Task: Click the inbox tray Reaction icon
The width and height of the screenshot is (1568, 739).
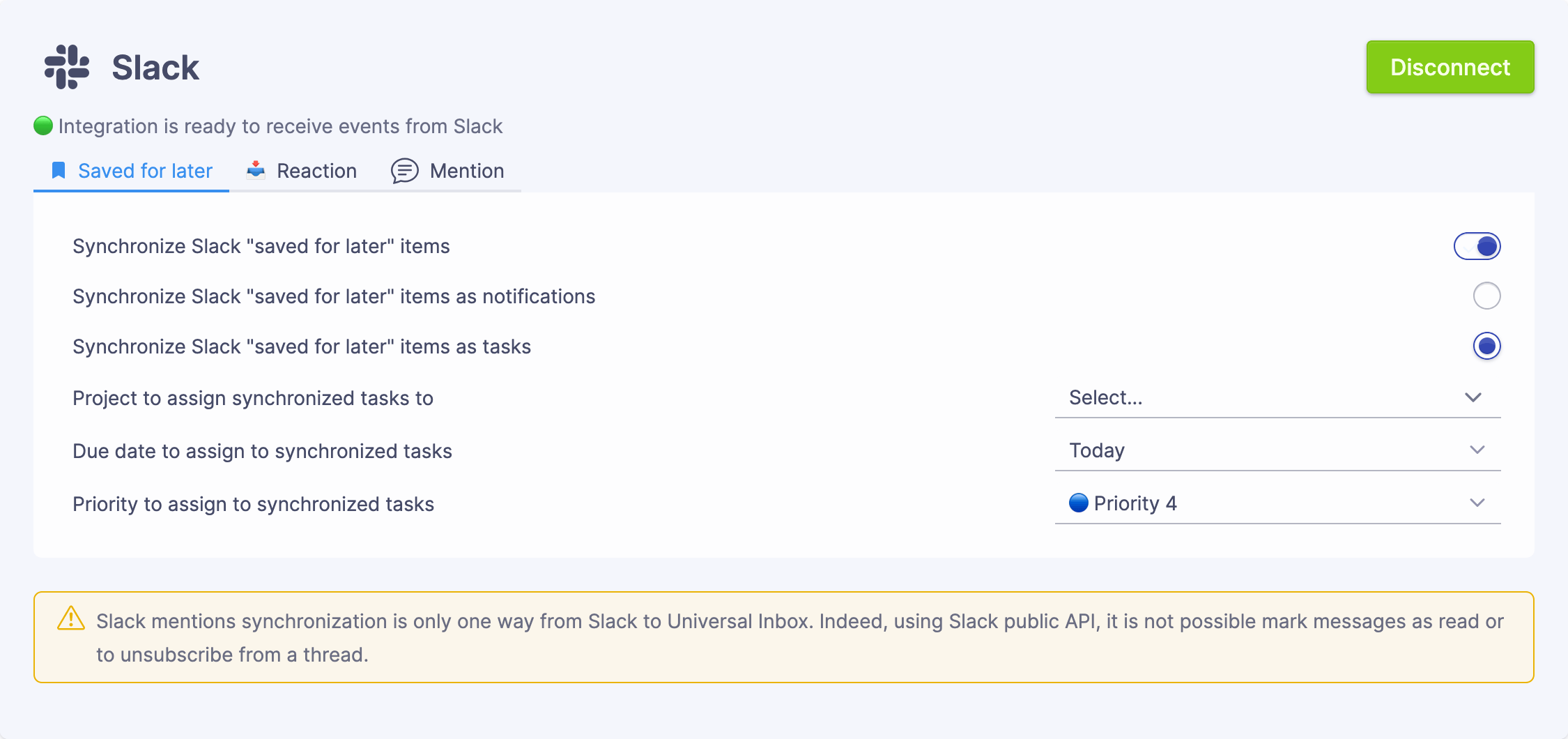Action: (x=256, y=170)
